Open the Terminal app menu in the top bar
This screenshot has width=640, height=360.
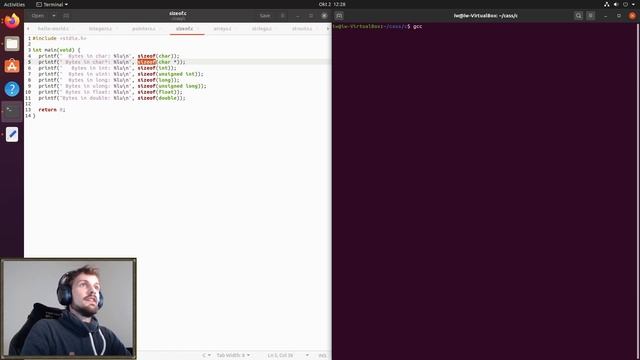[52, 4]
